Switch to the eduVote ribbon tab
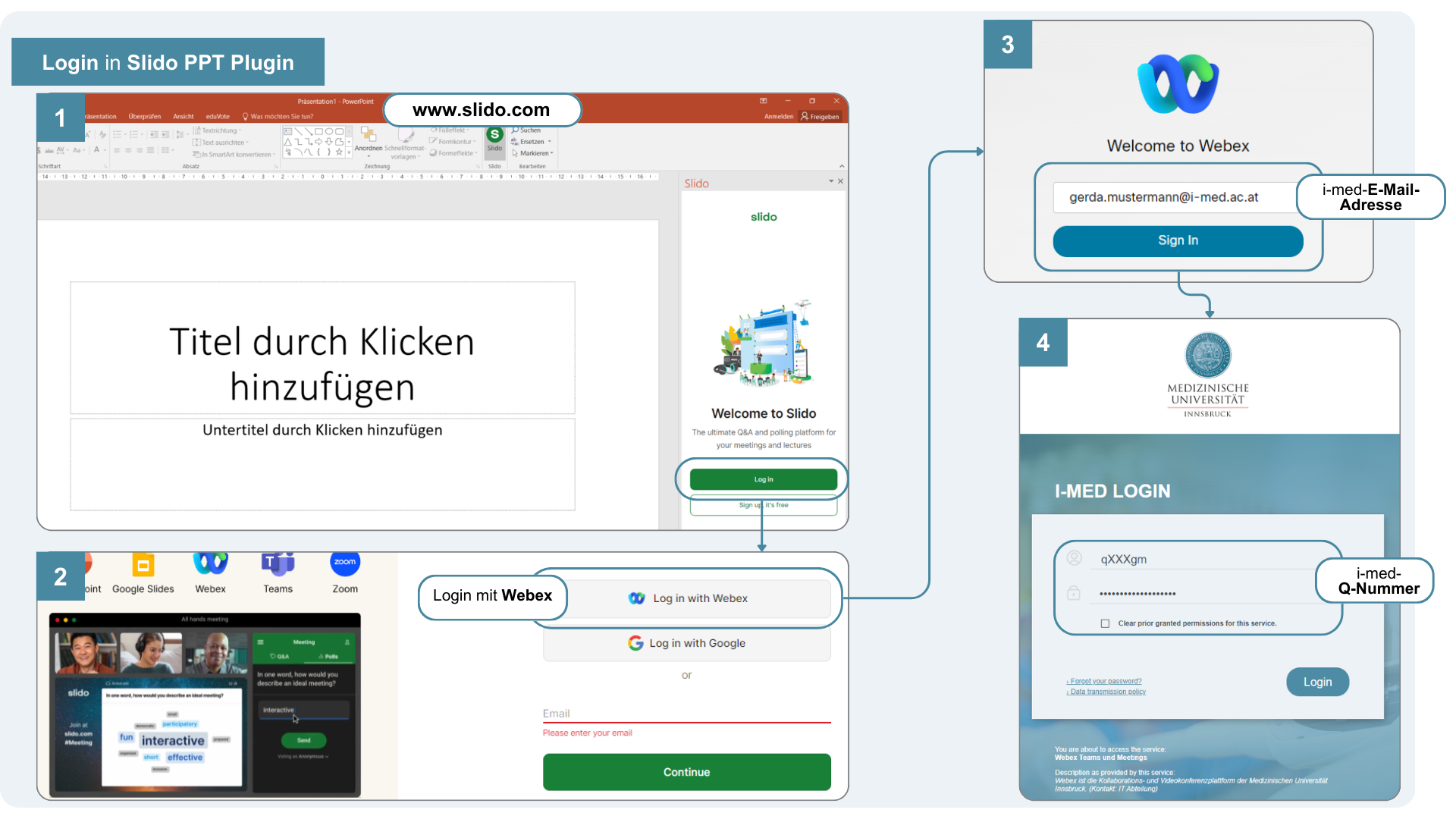This screenshot has height=819, width=1456. coord(218,117)
